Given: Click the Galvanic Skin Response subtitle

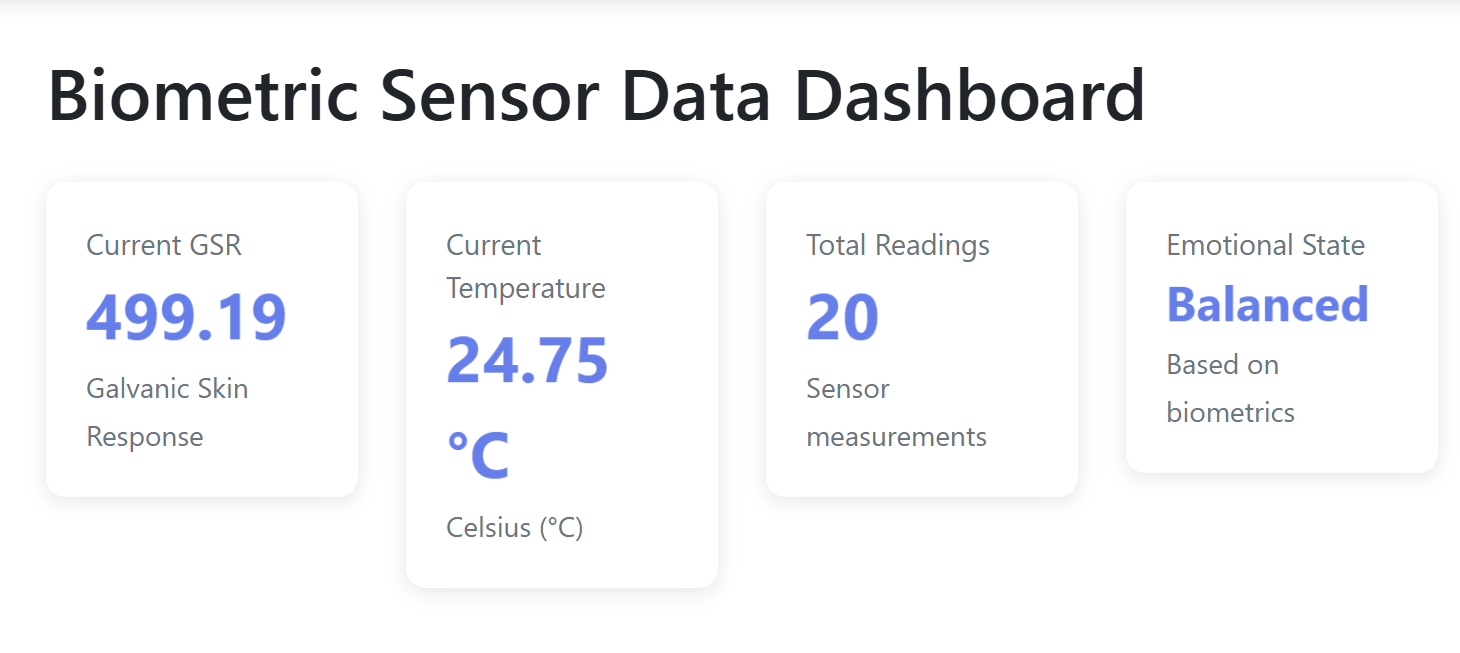Looking at the screenshot, I should pyautogui.click(x=167, y=412).
